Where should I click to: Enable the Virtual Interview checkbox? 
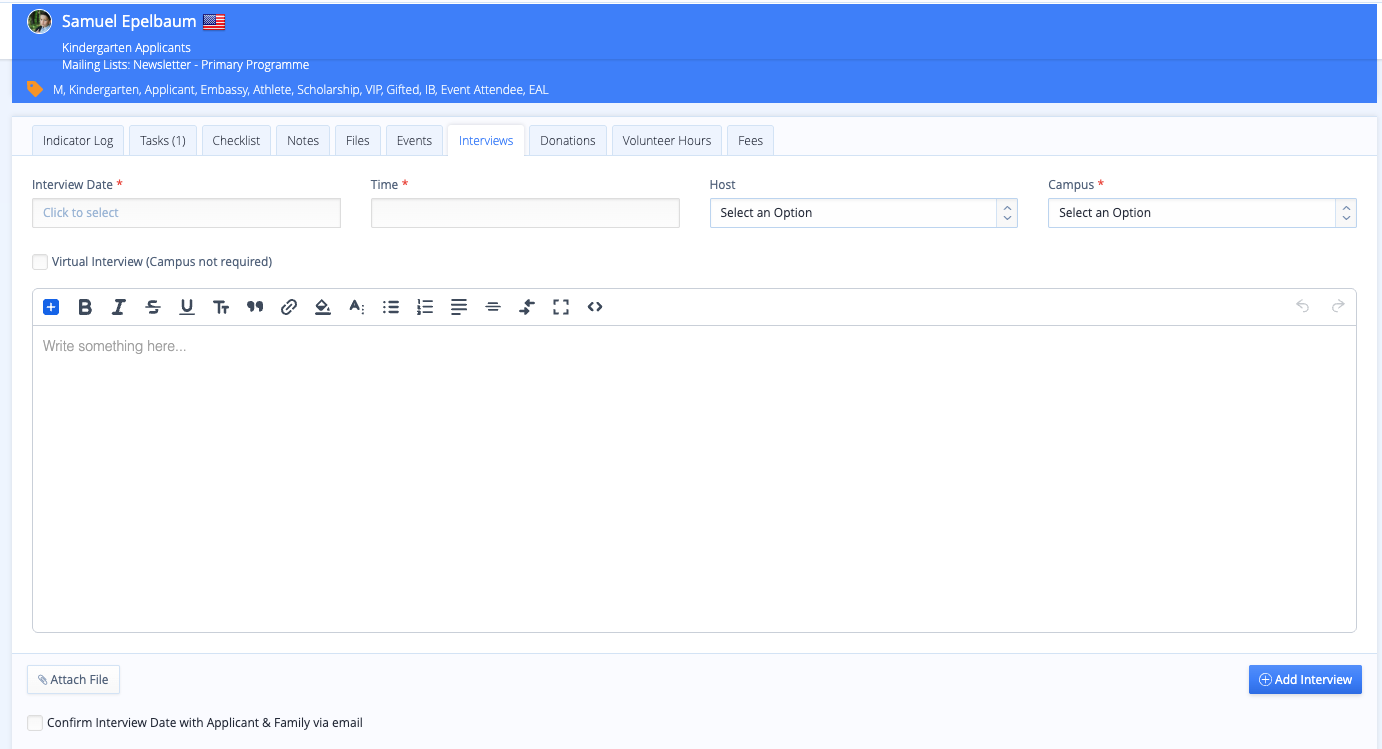40,262
